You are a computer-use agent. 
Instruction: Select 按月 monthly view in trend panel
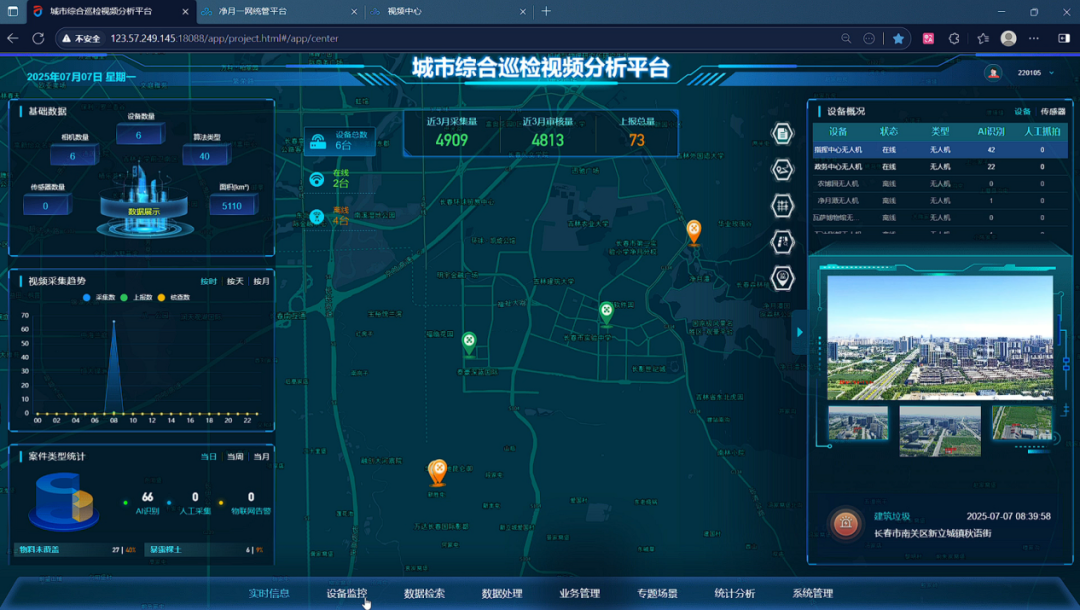(x=261, y=281)
